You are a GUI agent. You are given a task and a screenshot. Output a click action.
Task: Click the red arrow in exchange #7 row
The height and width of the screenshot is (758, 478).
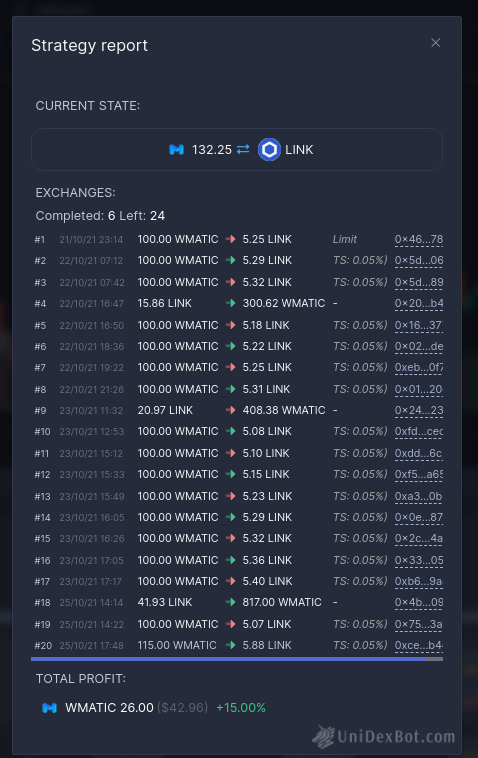pyautogui.click(x=231, y=367)
